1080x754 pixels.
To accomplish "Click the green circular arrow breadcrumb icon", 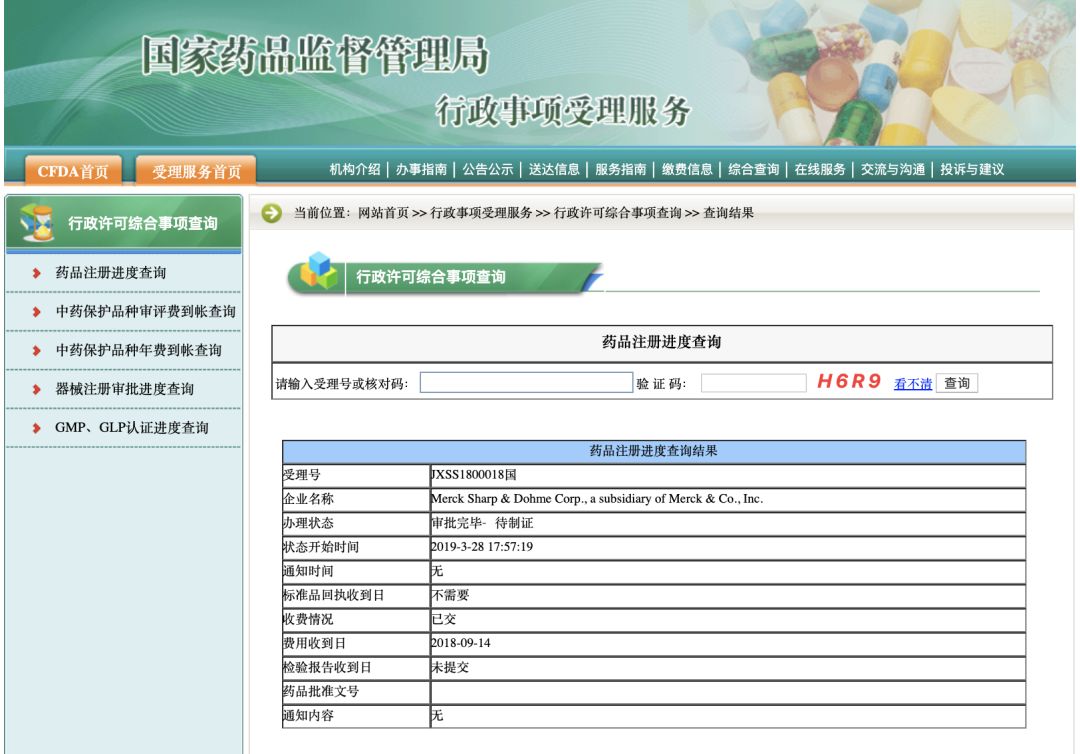I will click(270, 212).
